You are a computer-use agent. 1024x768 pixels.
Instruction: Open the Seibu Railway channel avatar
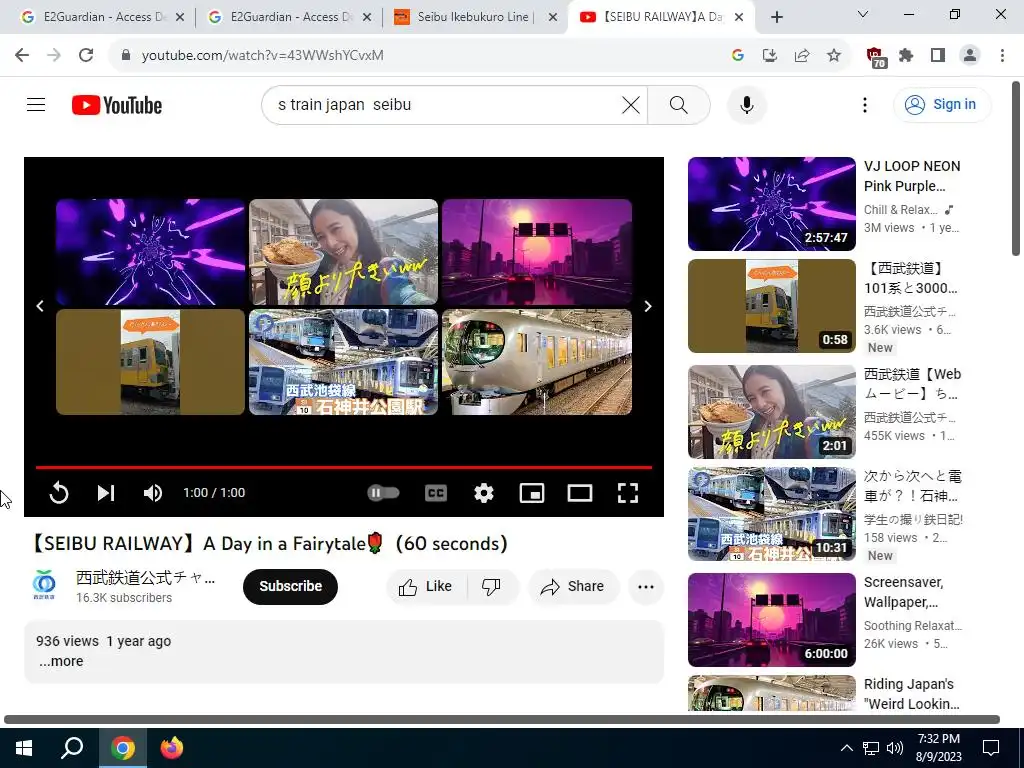44,585
